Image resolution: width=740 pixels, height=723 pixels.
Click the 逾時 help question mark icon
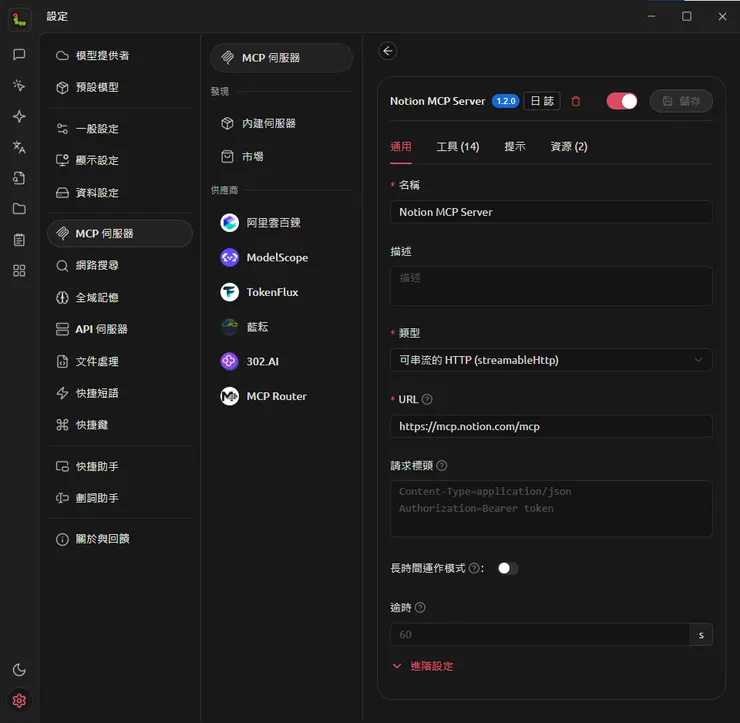[x=420, y=608]
